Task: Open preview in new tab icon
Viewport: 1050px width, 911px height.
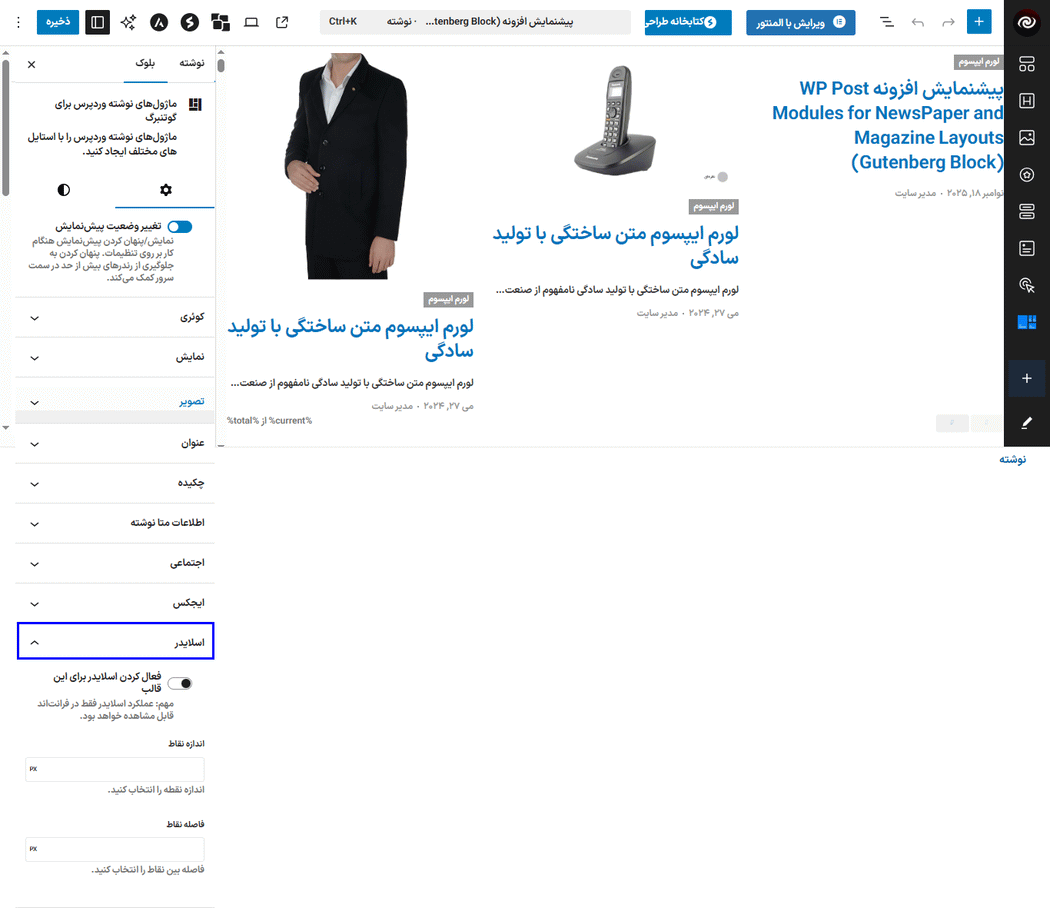Action: coord(283,21)
